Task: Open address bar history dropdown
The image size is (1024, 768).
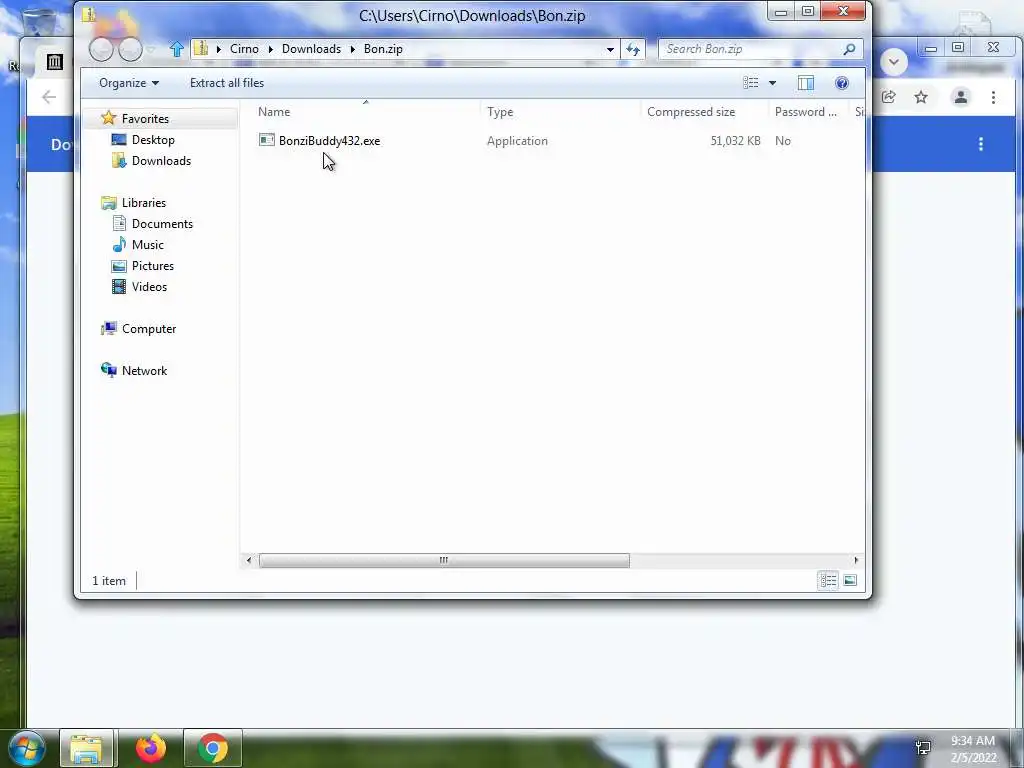Action: [x=610, y=49]
